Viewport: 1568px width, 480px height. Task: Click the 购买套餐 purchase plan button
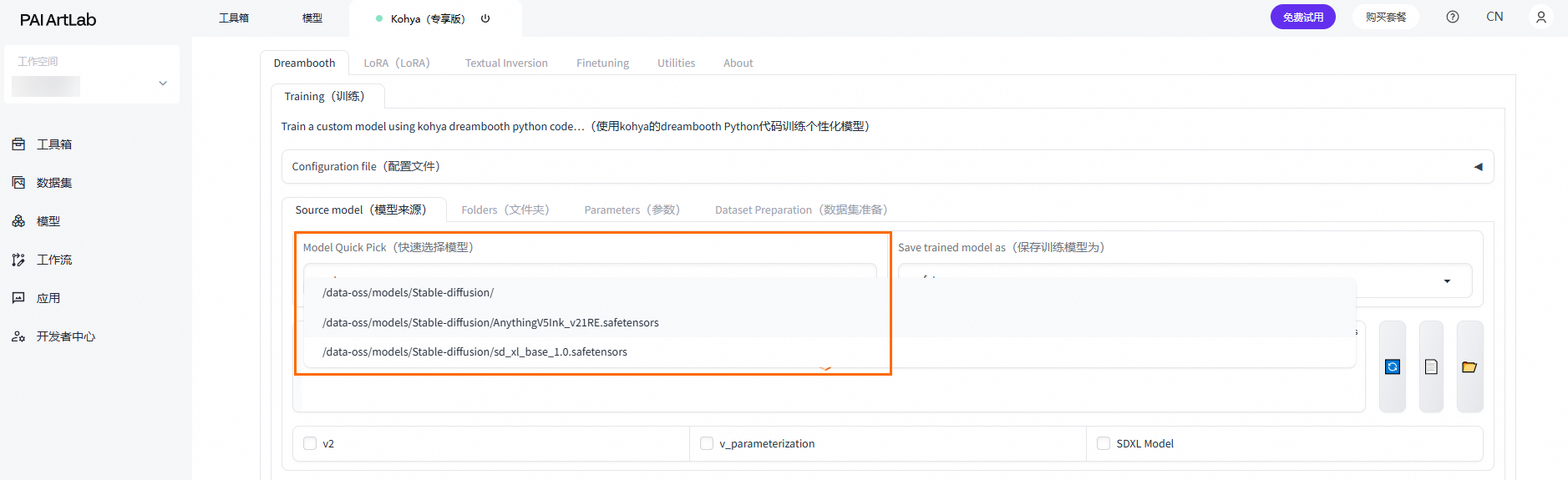coord(1386,17)
